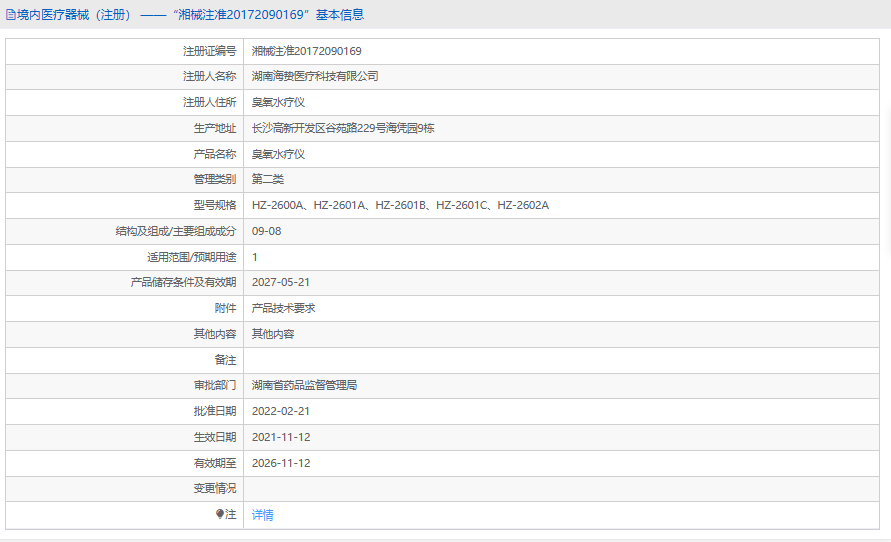Click the attachment 产品技术要求 text
891x542 pixels.
point(284,308)
